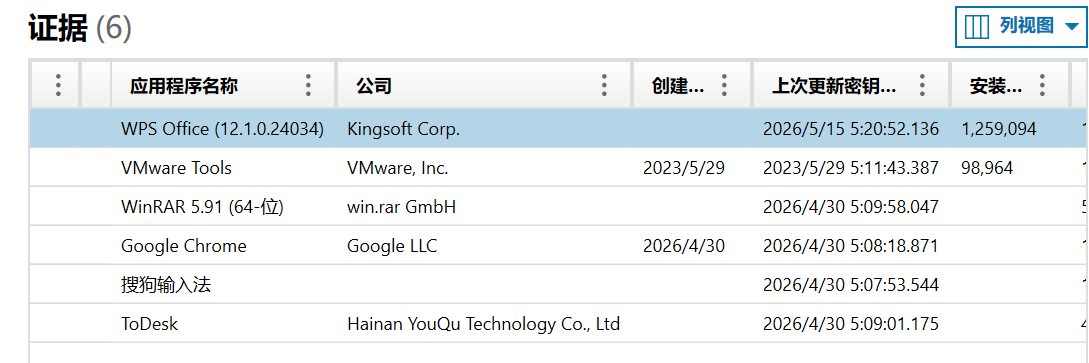Click Kingsoft Corp. company cell

[404, 129]
